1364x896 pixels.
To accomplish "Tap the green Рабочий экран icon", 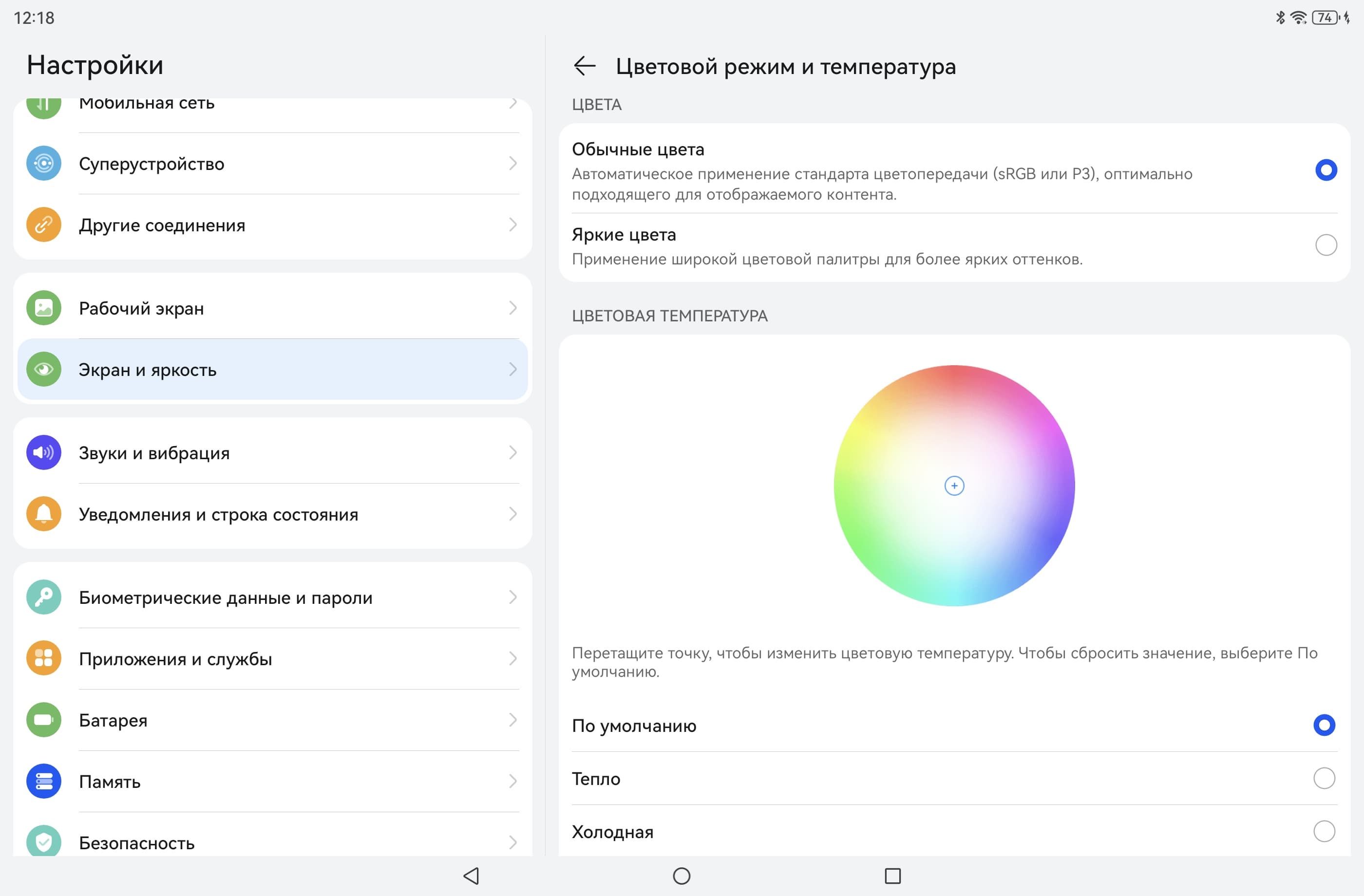I will click(43, 308).
